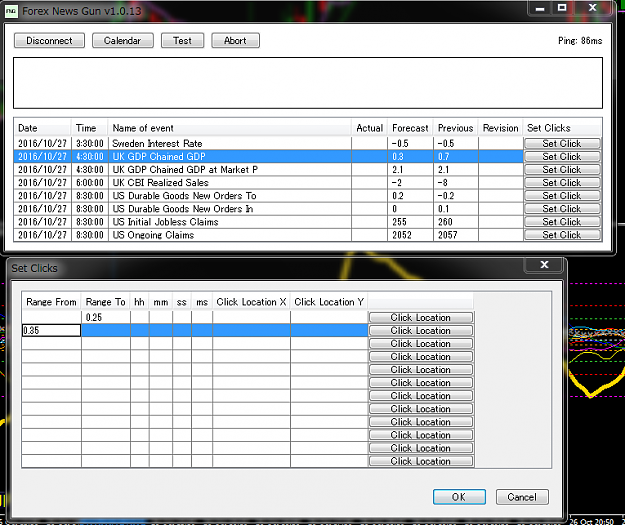Click the Click Location Y column header
Viewport: 625px width, 525px height.
click(x=329, y=302)
